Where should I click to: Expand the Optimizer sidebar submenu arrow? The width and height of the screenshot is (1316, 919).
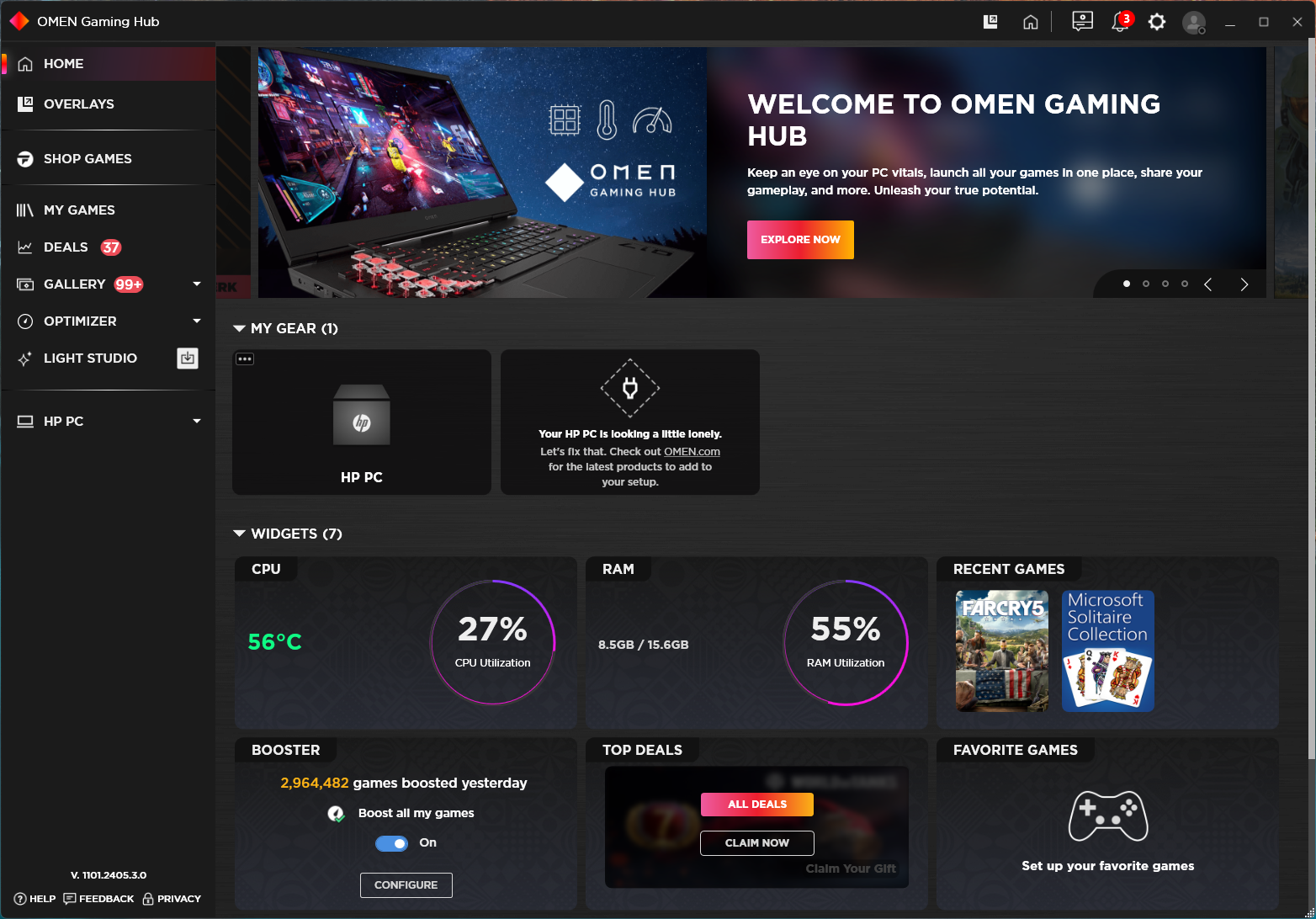(x=197, y=321)
